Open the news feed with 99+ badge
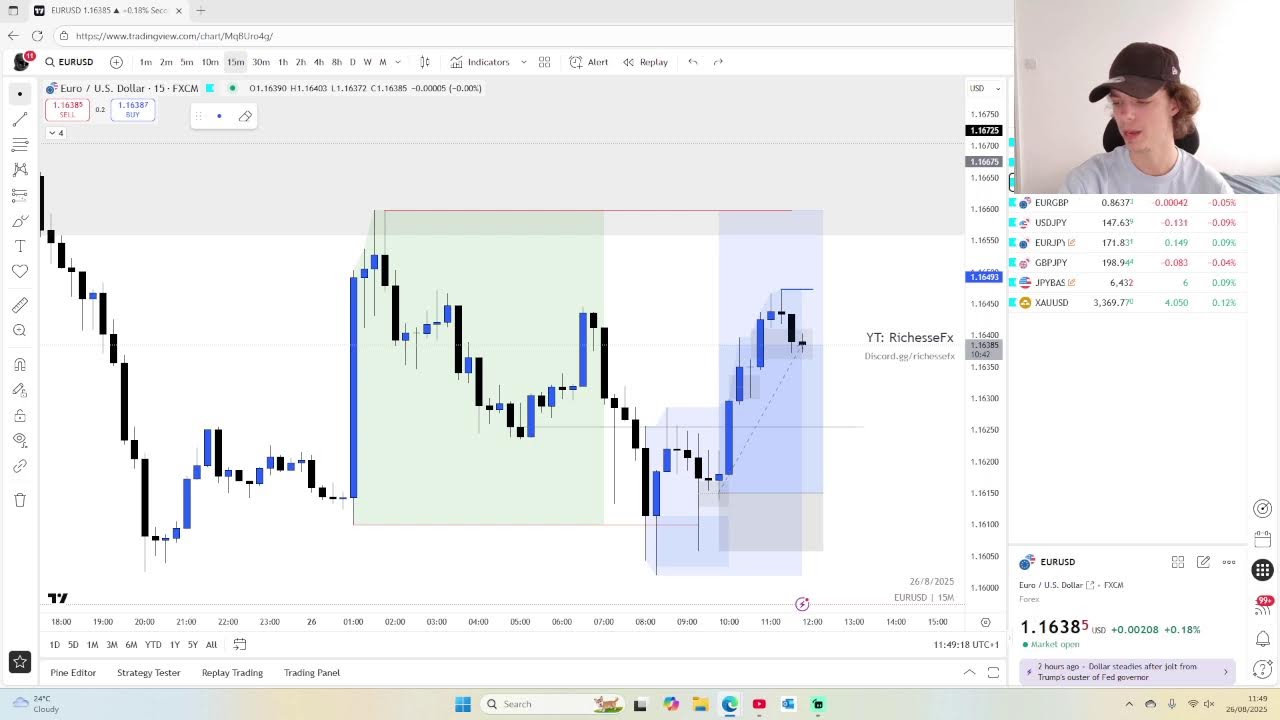 click(x=1263, y=604)
